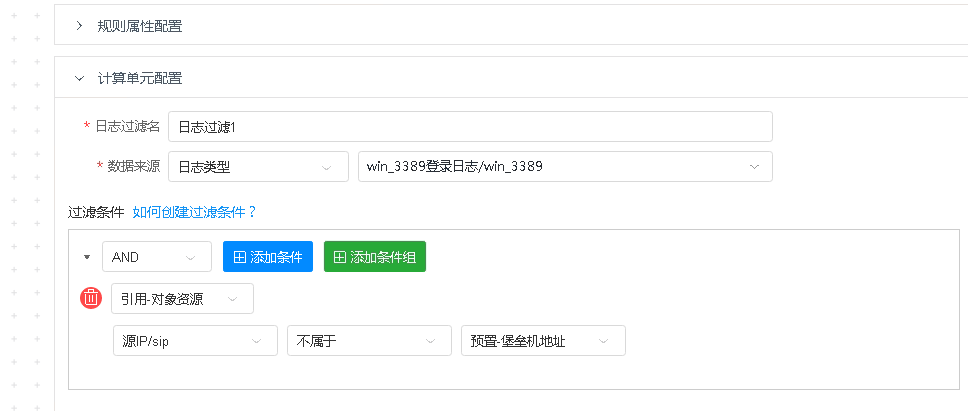Open the win_3389登录日志/win_3389 dropdown
This screenshot has width=968, height=411.
click(x=565, y=167)
